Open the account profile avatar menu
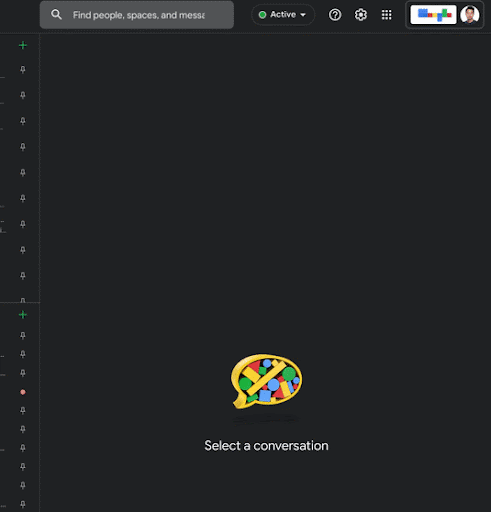Image resolution: width=491 pixels, height=512 pixels. click(470, 15)
